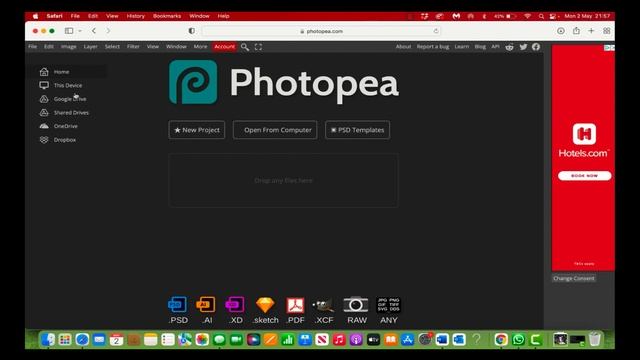640x360 pixels.
Task: Open Photopea File menu
Action: point(33,47)
